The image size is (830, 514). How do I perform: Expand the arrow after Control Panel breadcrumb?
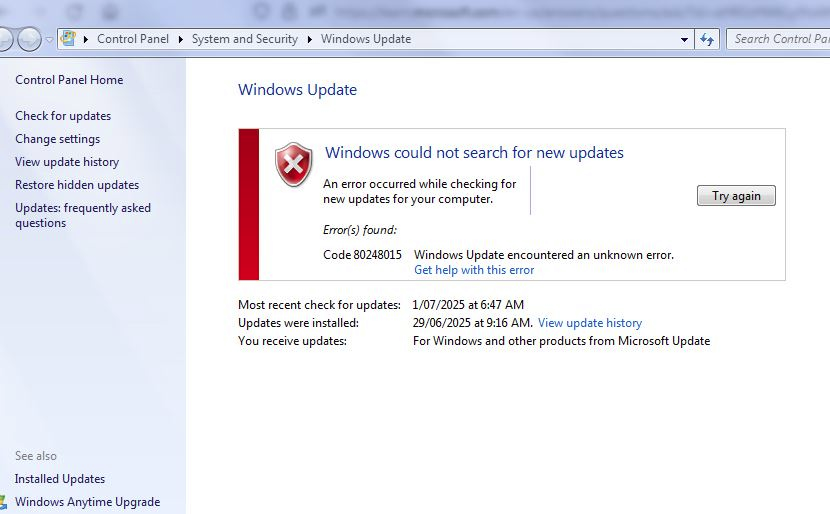tap(181, 39)
